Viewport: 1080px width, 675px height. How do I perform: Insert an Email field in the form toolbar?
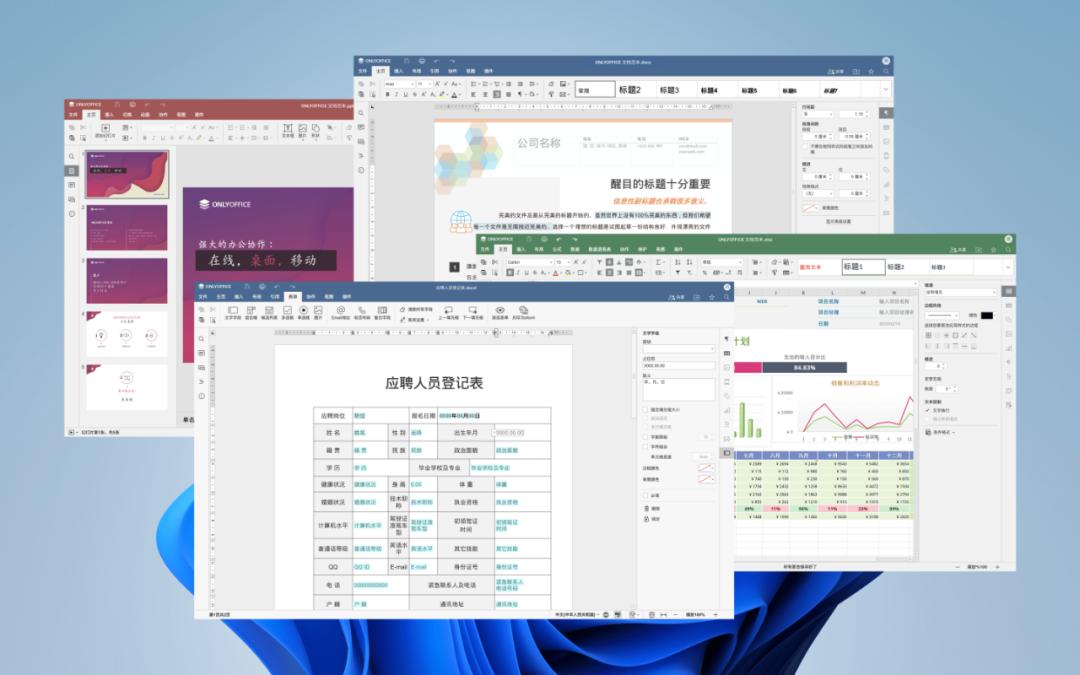click(x=339, y=310)
